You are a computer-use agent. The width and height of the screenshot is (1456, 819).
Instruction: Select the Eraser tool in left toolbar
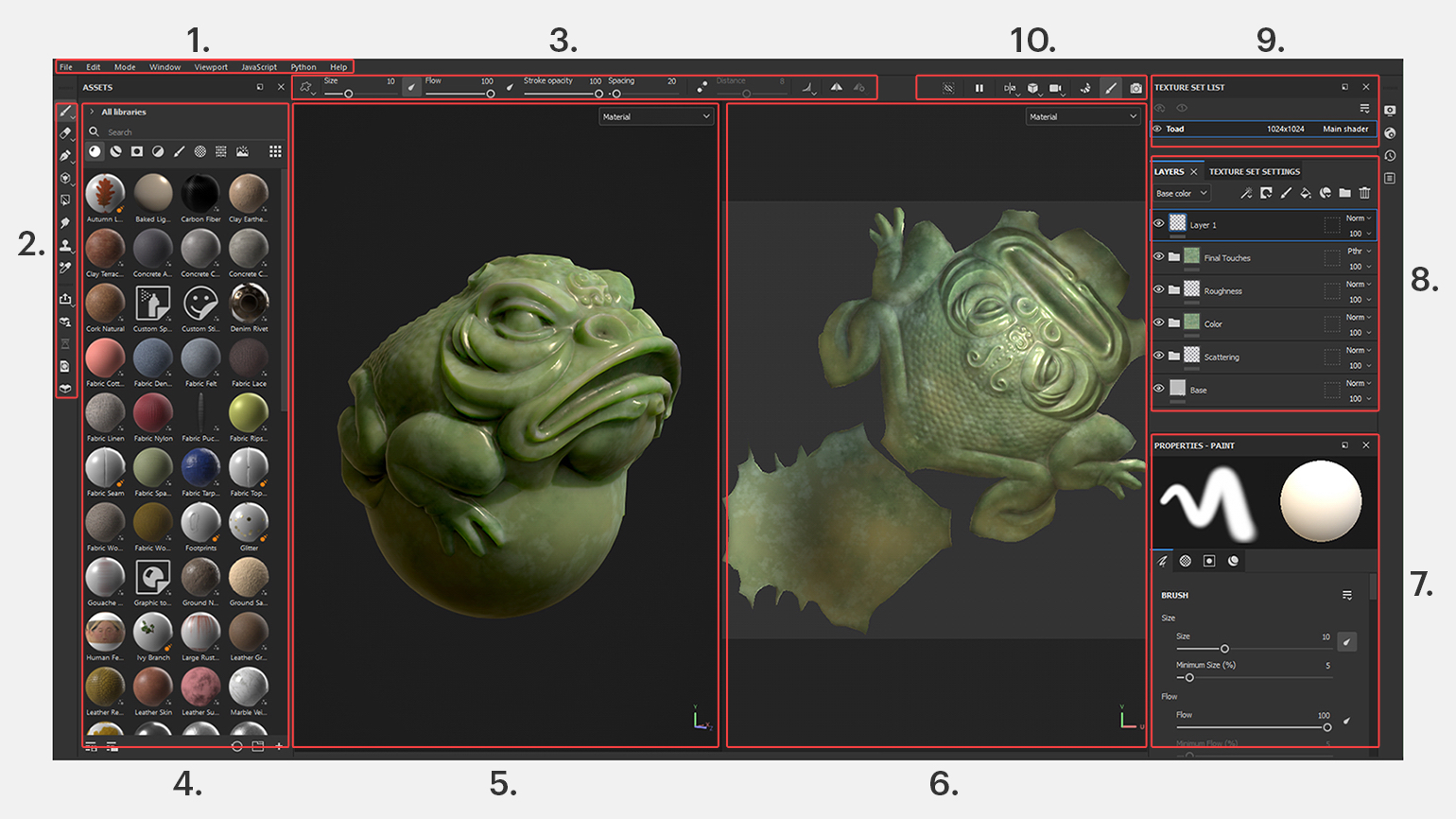point(65,133)
